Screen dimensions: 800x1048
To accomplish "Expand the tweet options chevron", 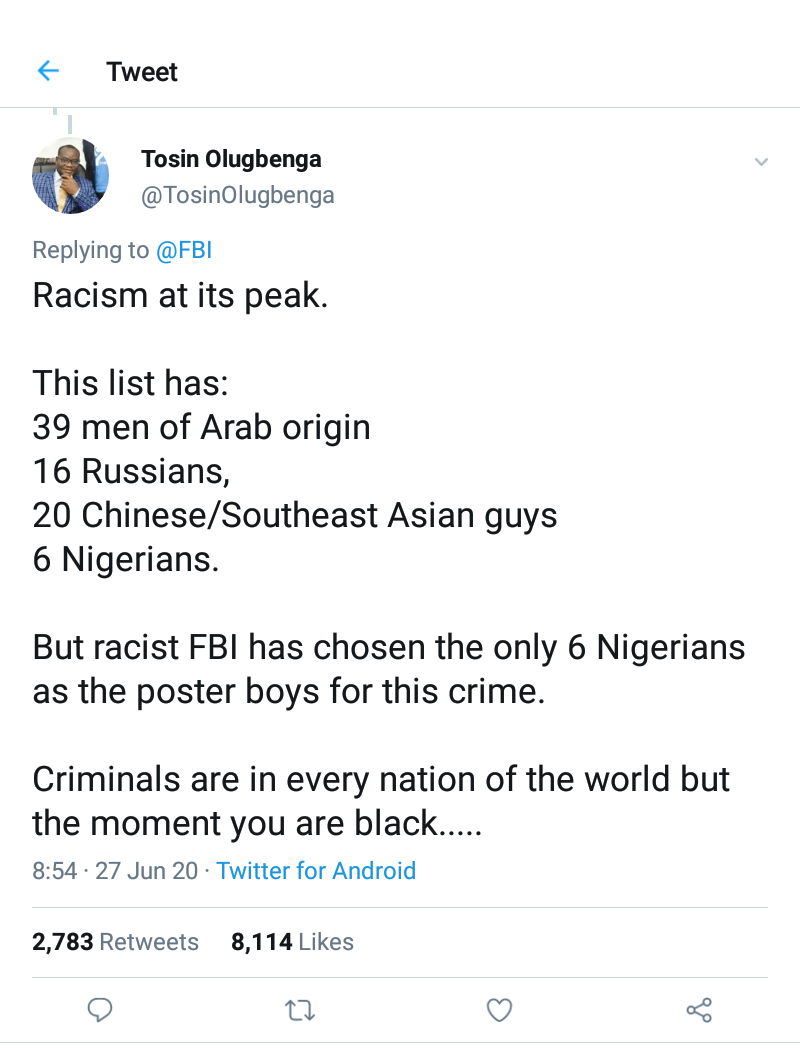I will click(x=761, y=162).
